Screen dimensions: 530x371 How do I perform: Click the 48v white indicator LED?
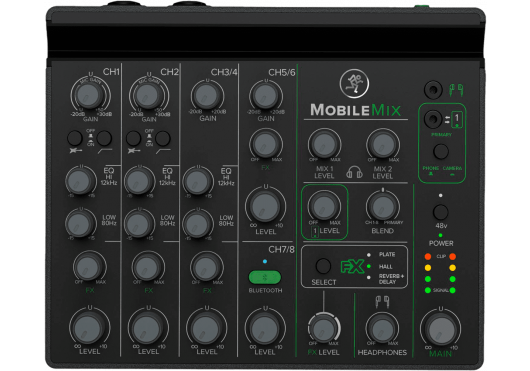coord(440,196)
